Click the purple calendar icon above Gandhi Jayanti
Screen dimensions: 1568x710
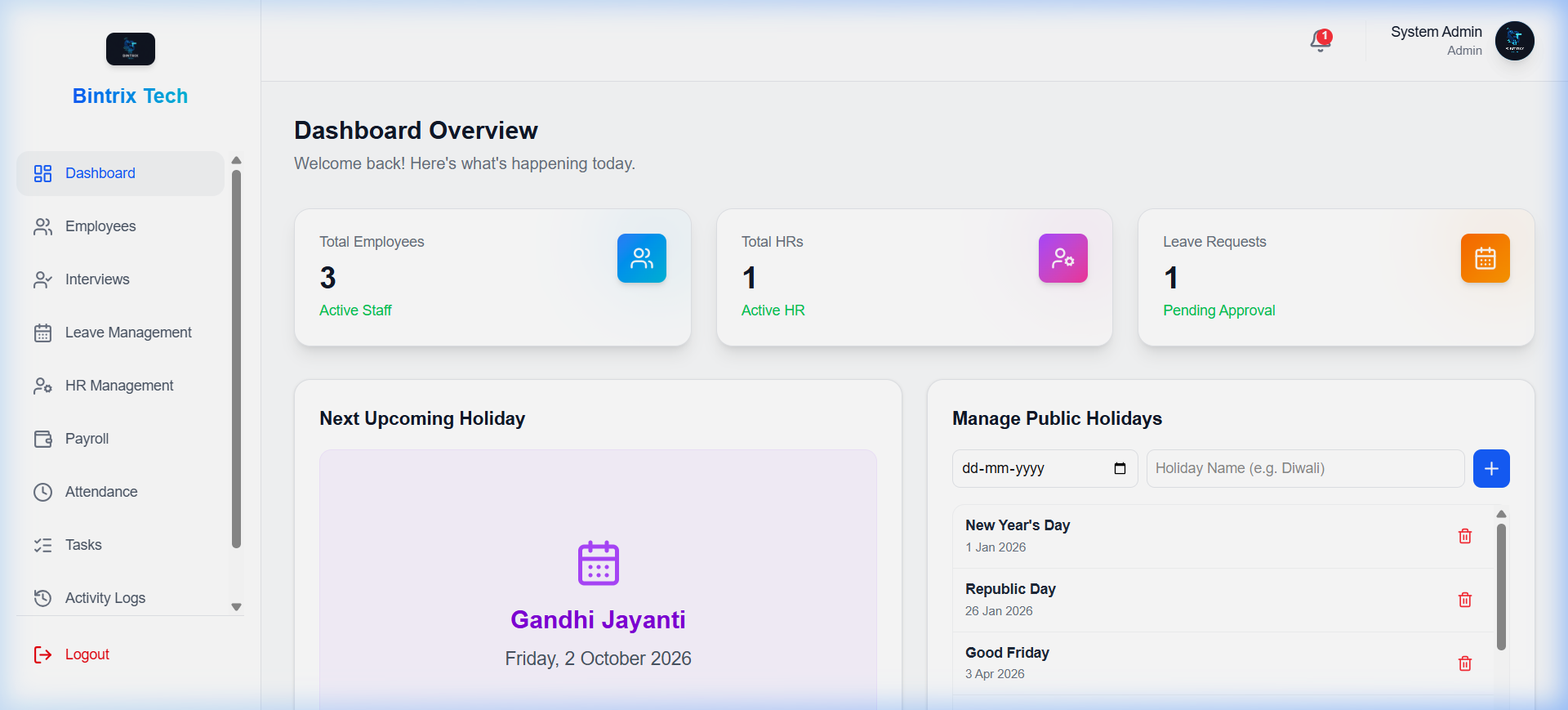[x=598, y=563]
